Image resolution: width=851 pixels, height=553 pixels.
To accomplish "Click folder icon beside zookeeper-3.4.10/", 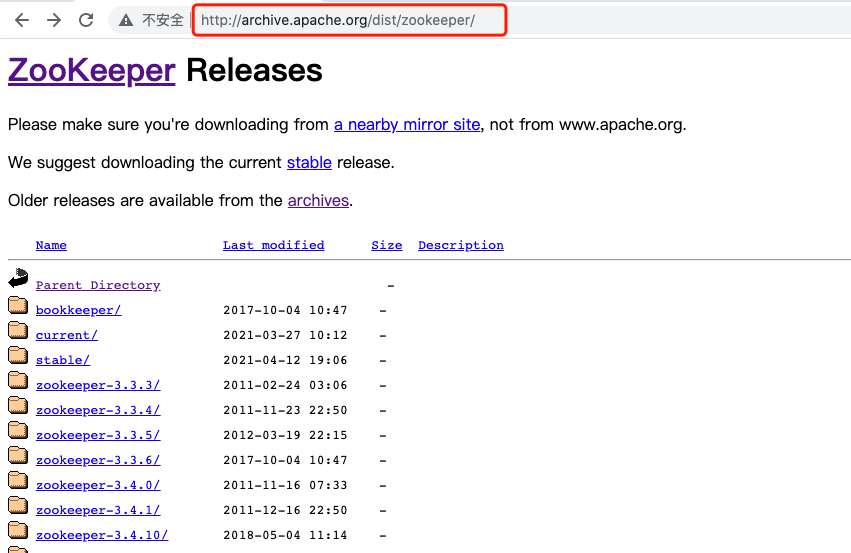I will pyautogui.click(x=18, y=530).
